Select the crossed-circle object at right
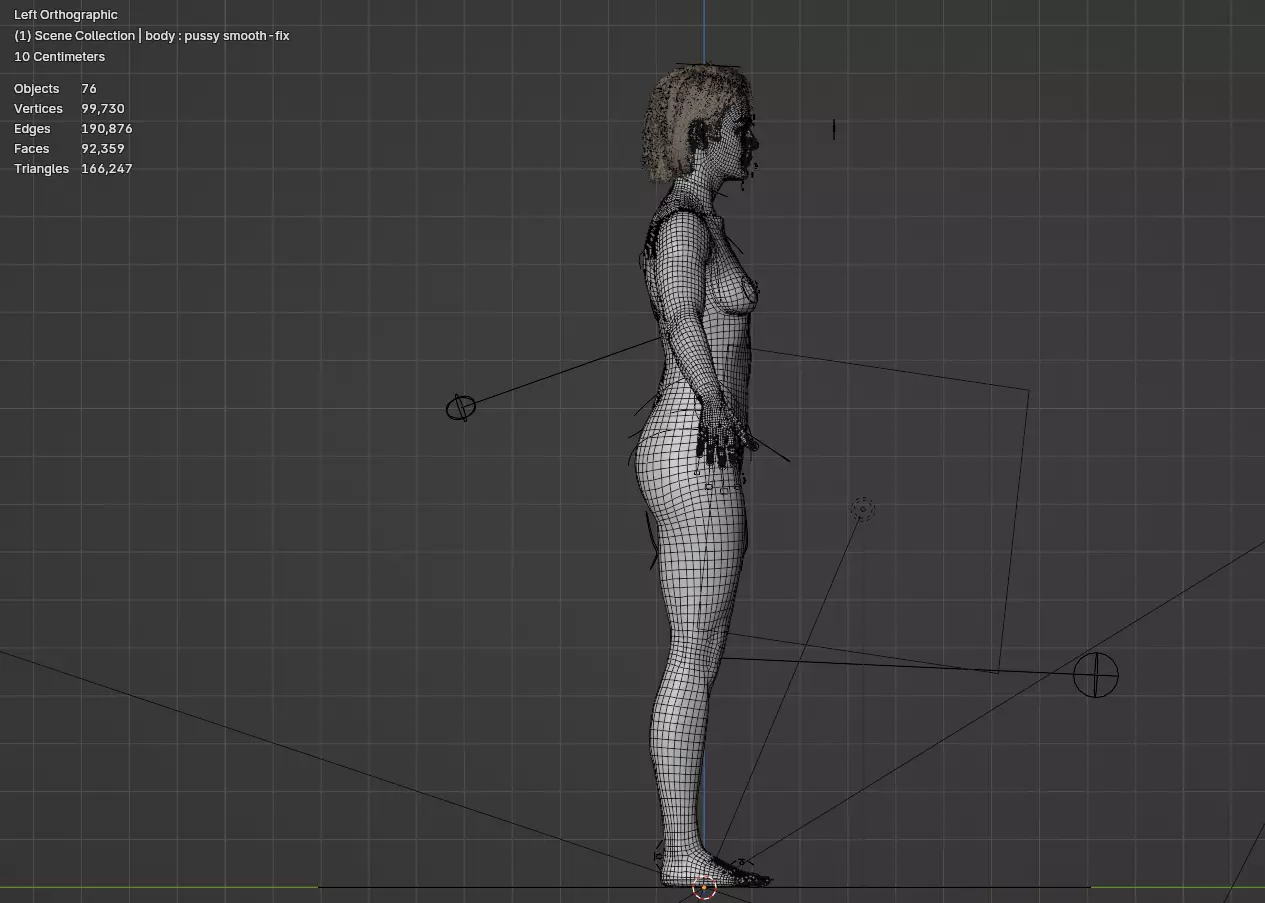 tap(1096, 674)
